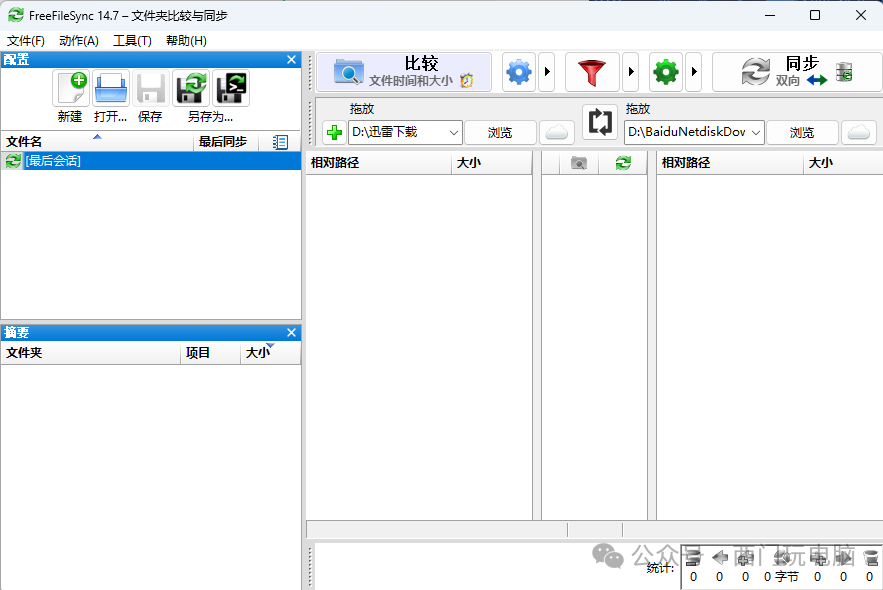883x590 pixels.
Task: Start synchronization with the 同步 button
Action: tap(797, 72)
